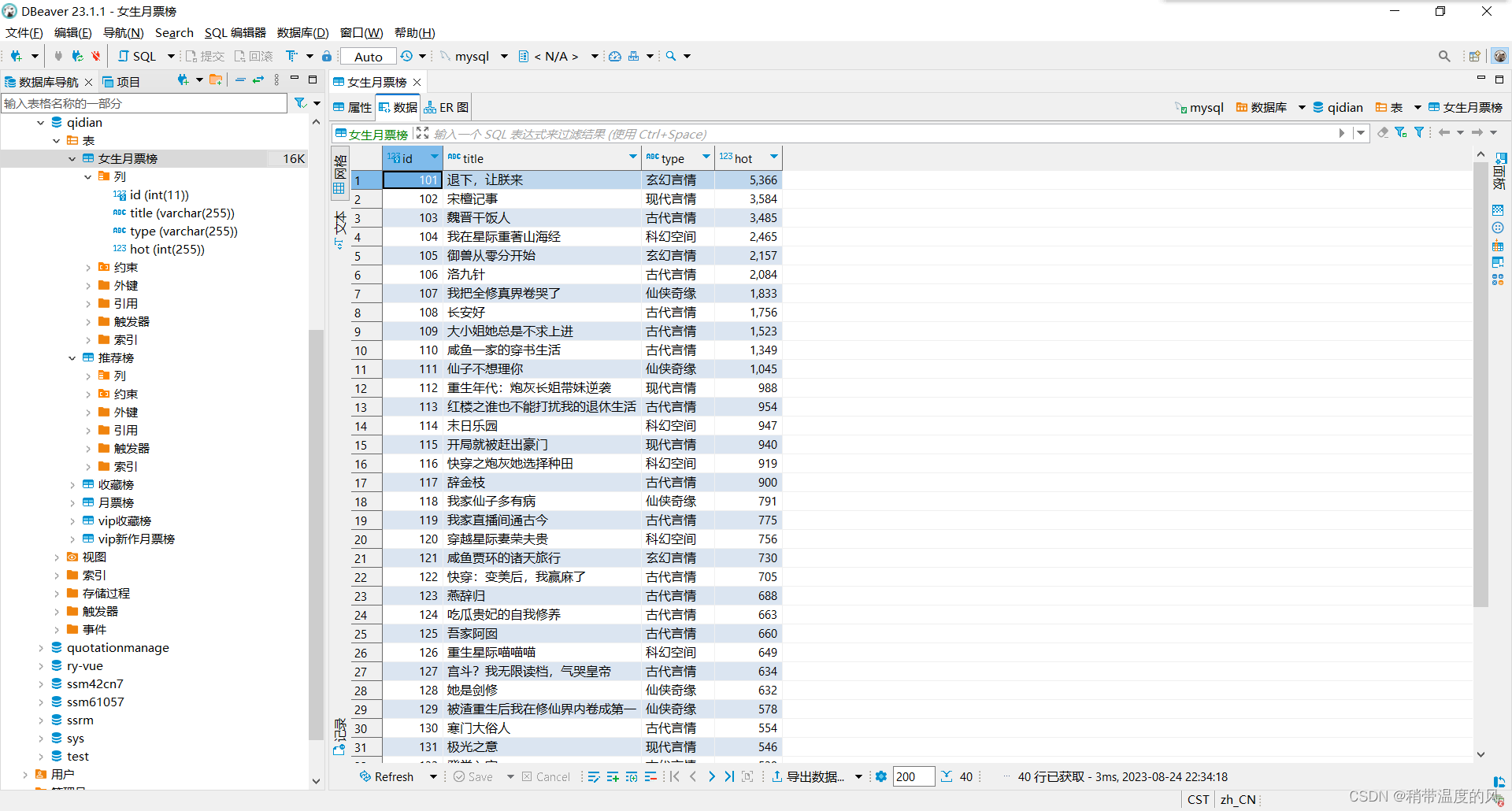Screen dimensions: 1512x811
Task: Close the 女生月票榜 editor tab
Action: (417, 82)
